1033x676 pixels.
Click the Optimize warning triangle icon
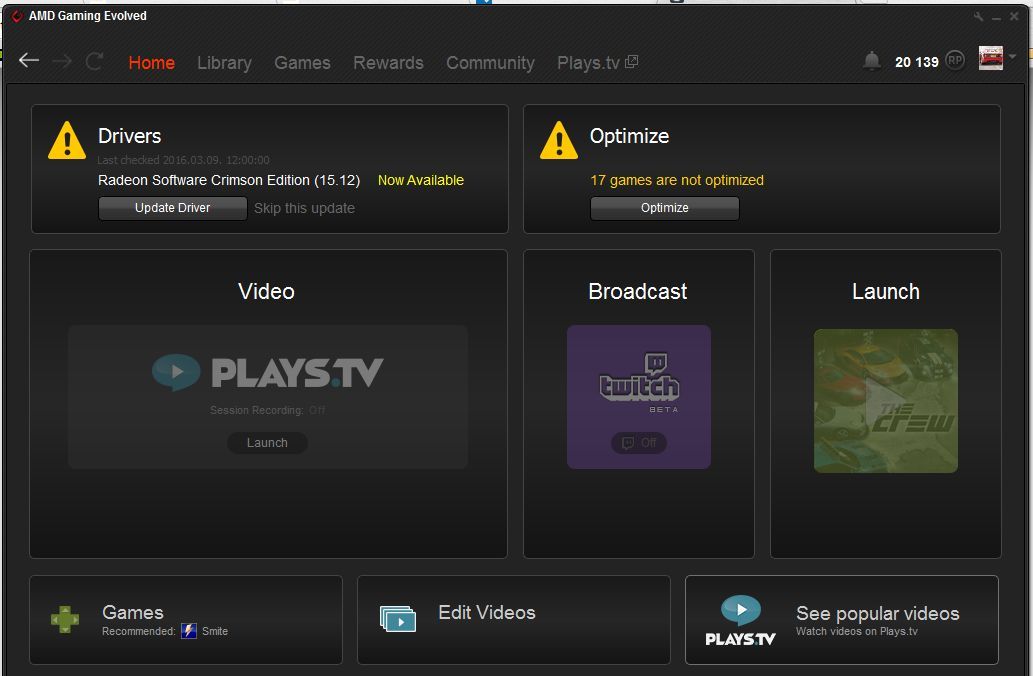[x=559, y=140]
